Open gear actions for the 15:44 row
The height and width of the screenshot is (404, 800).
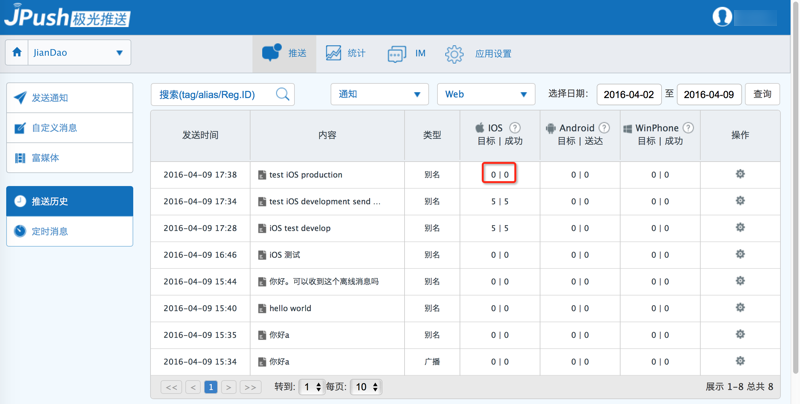point(740,281)
